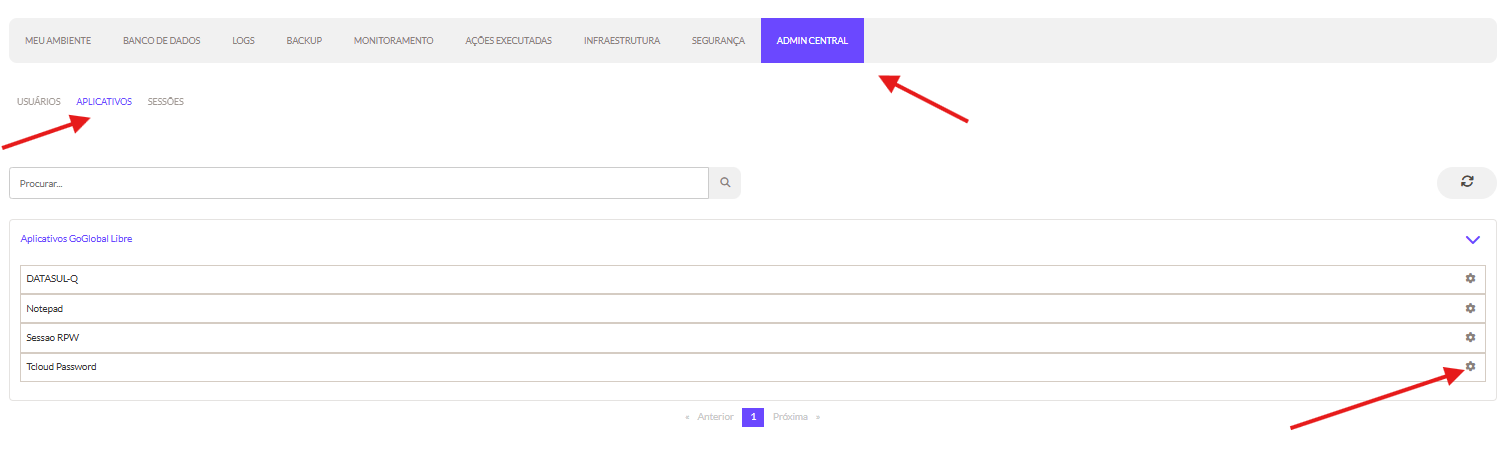Switch to the Infraestrutura tab
The width and height of the screenshot is (1501, 461).
tap(622, 41)
